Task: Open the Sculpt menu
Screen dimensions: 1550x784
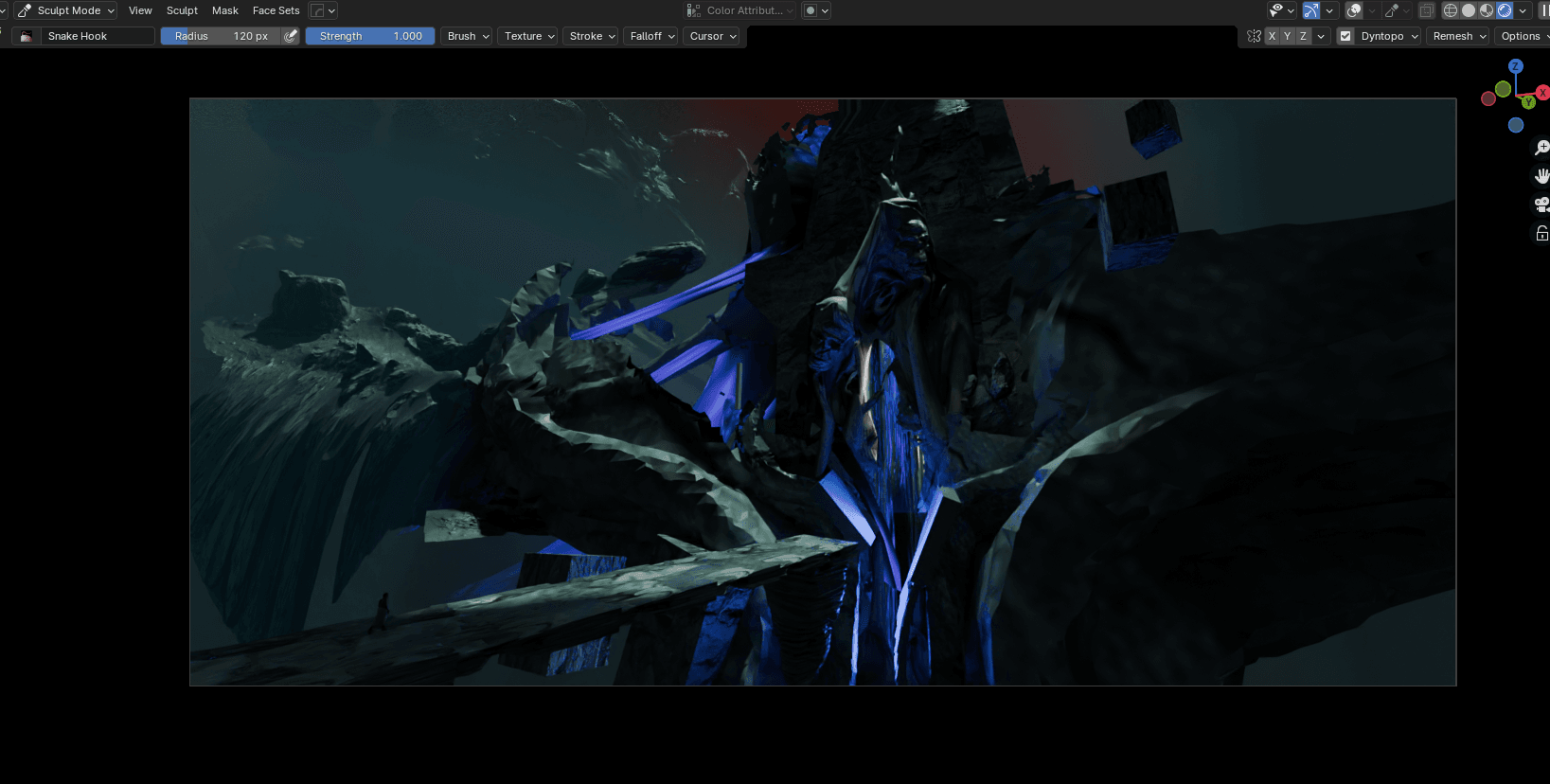Action: point(182,10)
